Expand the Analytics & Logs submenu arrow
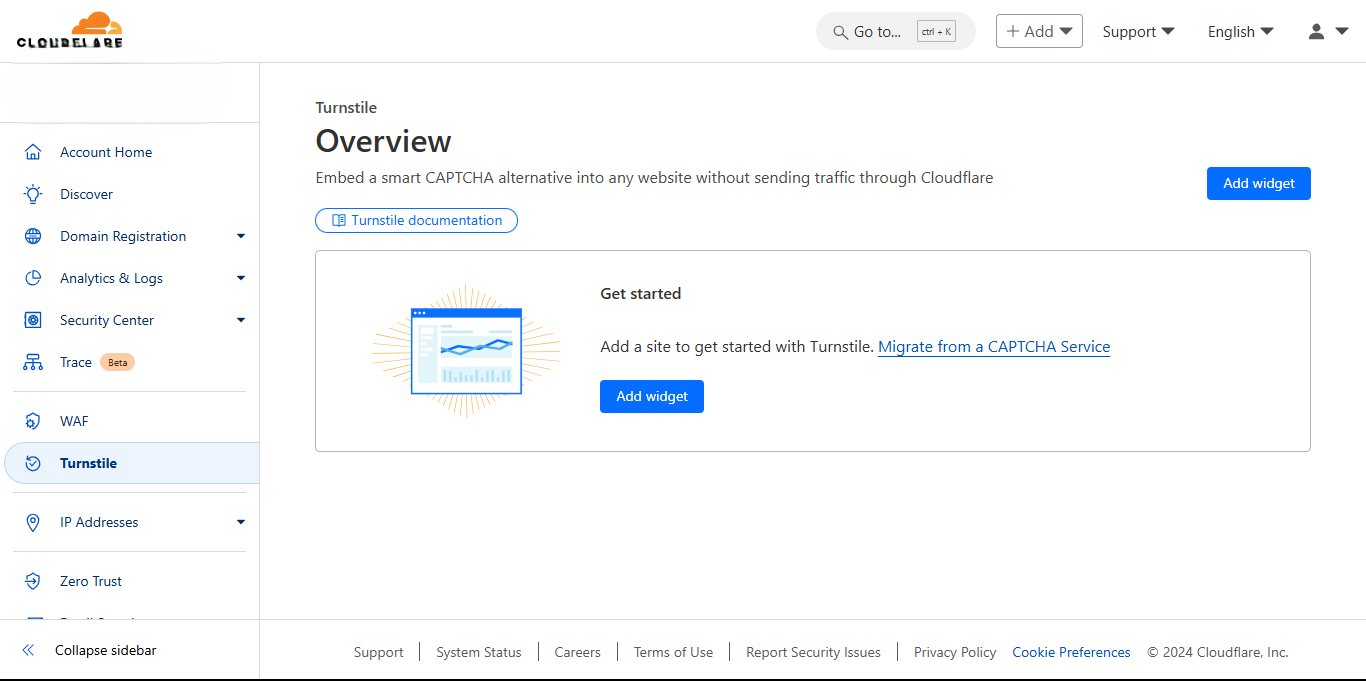This screenshot has height=681, width=1366. coord(241,278)
